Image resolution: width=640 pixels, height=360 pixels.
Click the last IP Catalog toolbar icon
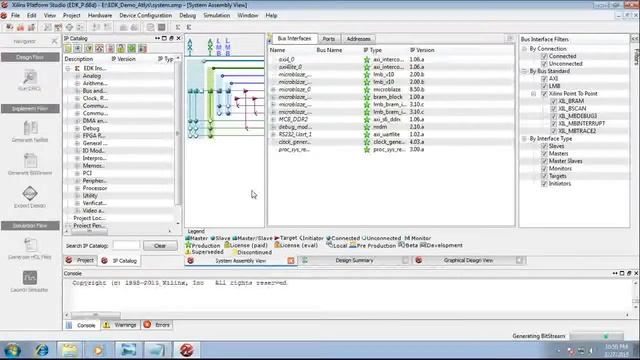142,49
